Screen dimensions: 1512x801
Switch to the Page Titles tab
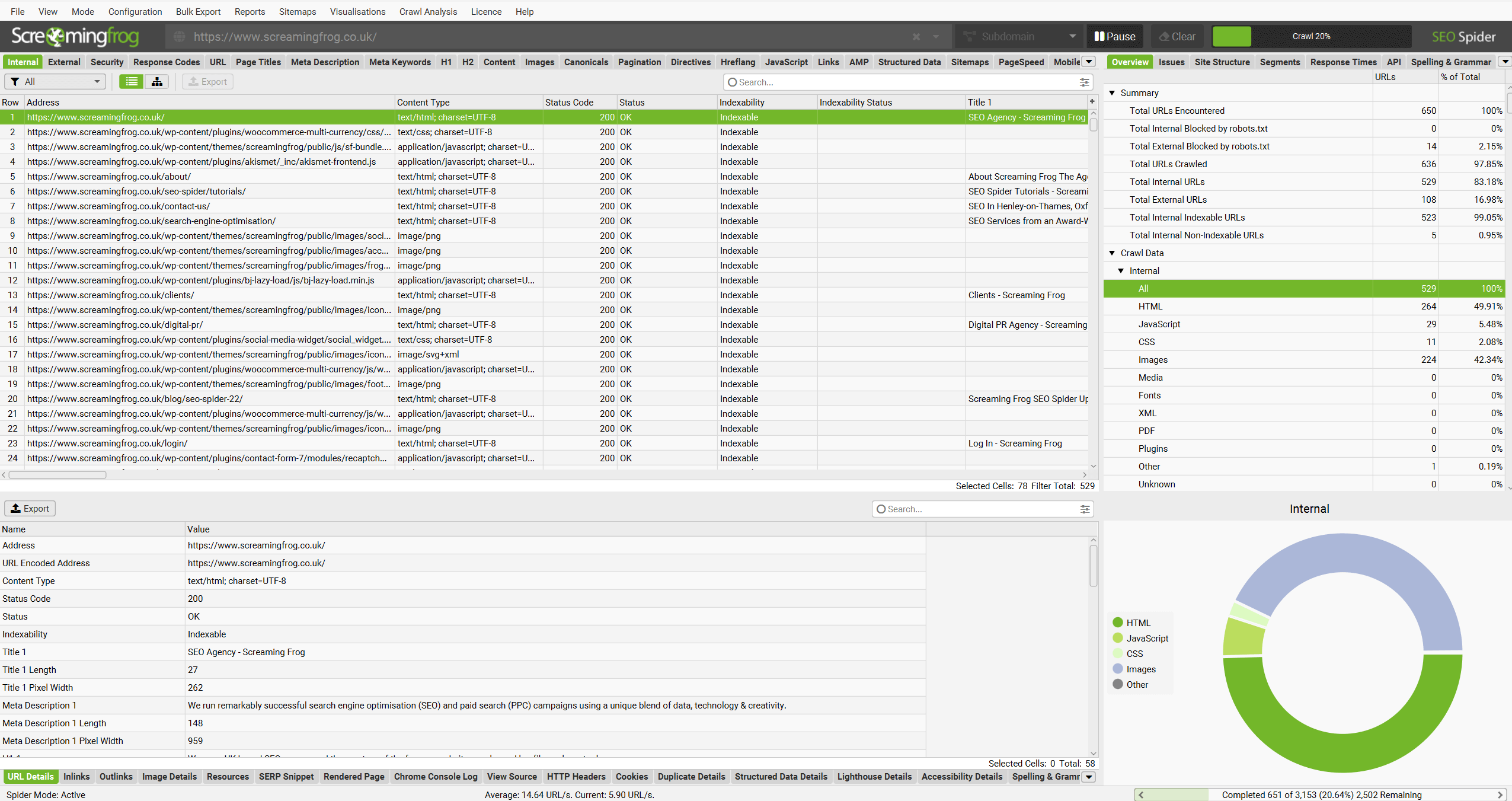coord(258,62)
